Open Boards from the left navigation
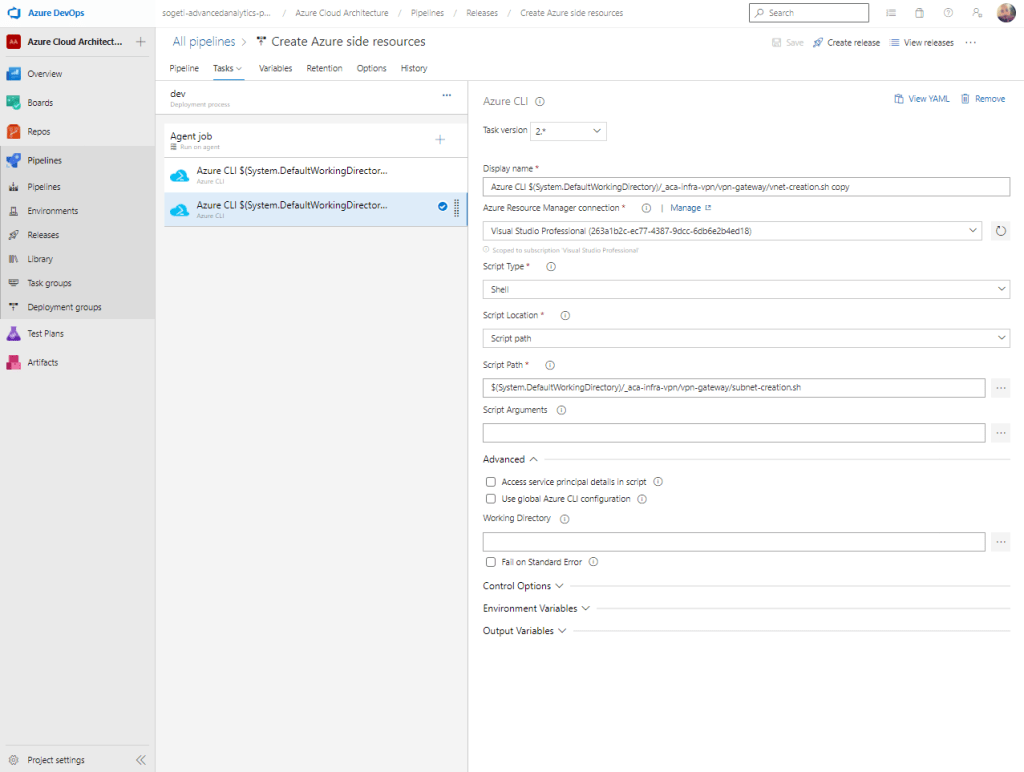The width and height of the screenshot is (1024, 772). click(x=40, y=103)
